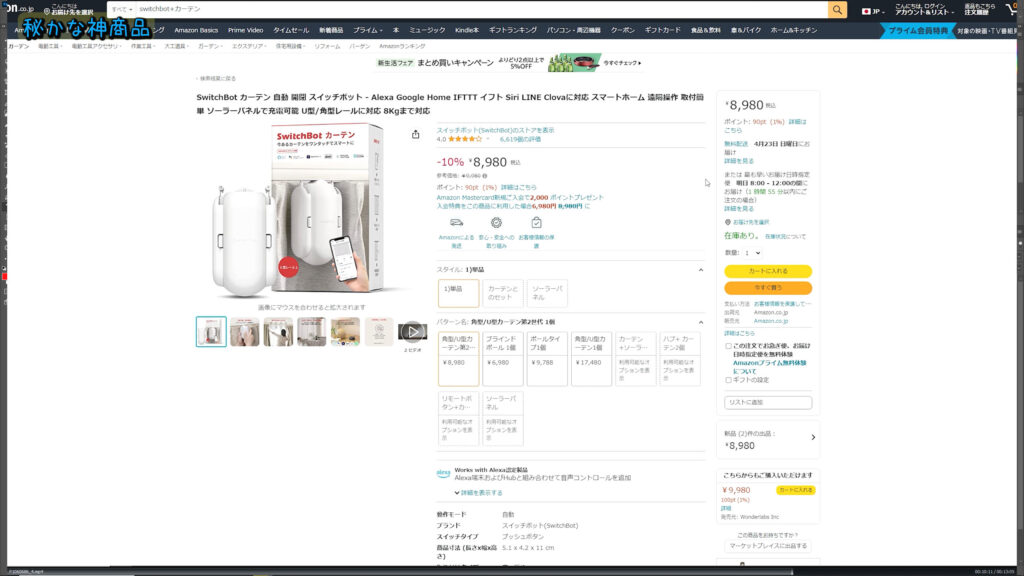
Task: Click the Works with Alexa badge icon
Action: click(x=443, y=472)
